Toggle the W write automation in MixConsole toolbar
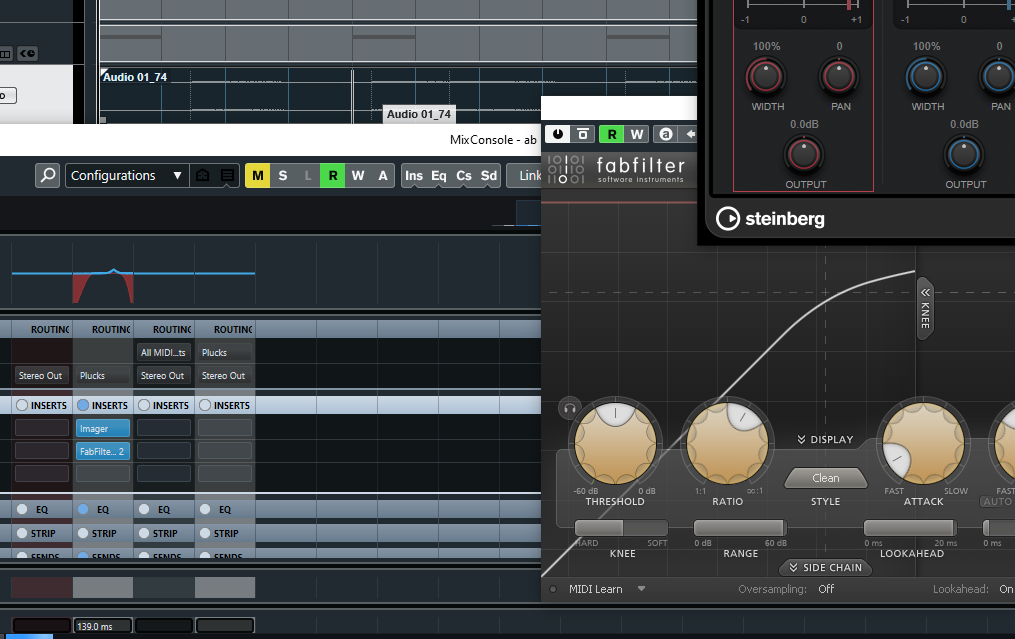 click(x=358, y=175)
